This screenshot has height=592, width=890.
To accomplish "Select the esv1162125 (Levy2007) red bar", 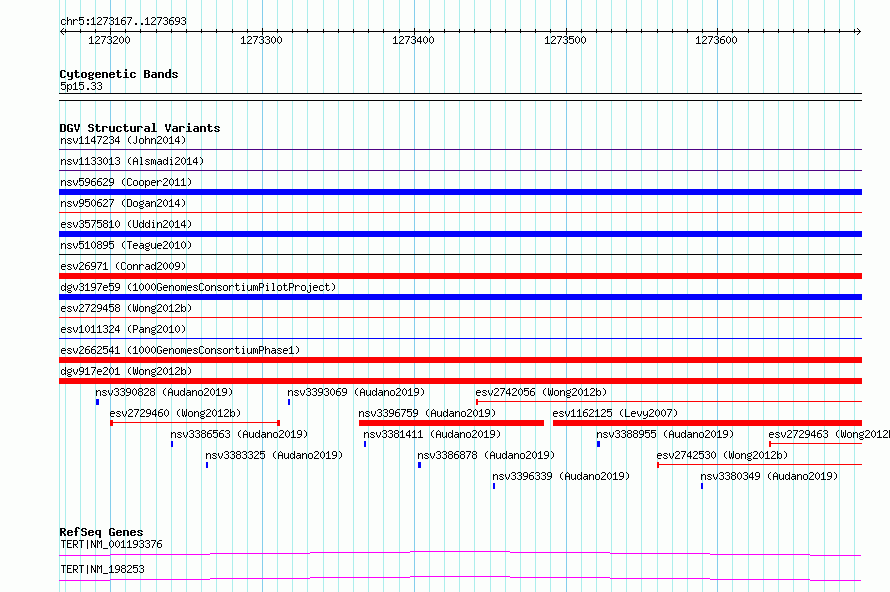I will 707,423.
